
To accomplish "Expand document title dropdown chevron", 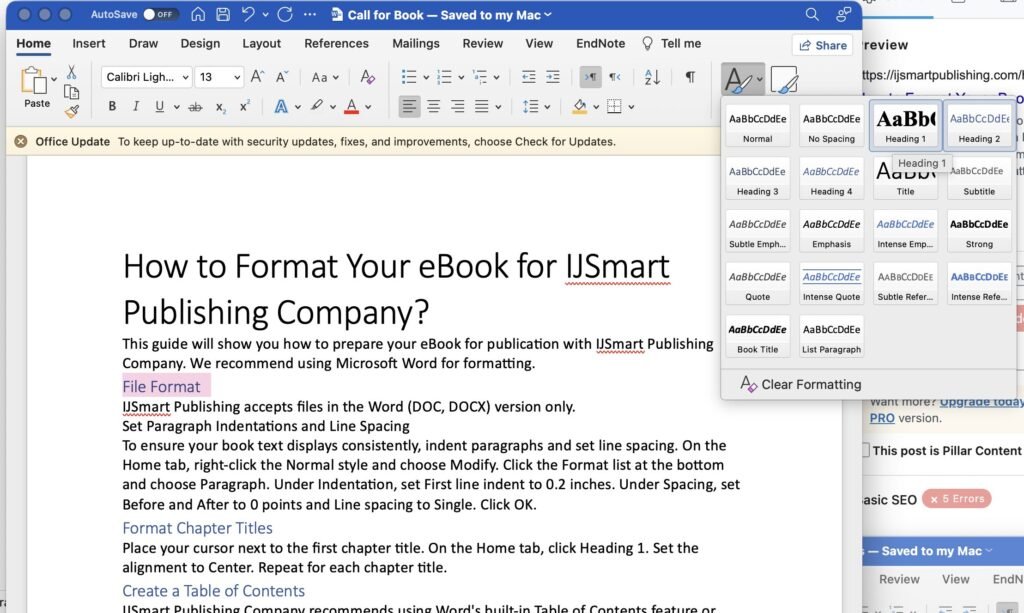I will point(547,14).
